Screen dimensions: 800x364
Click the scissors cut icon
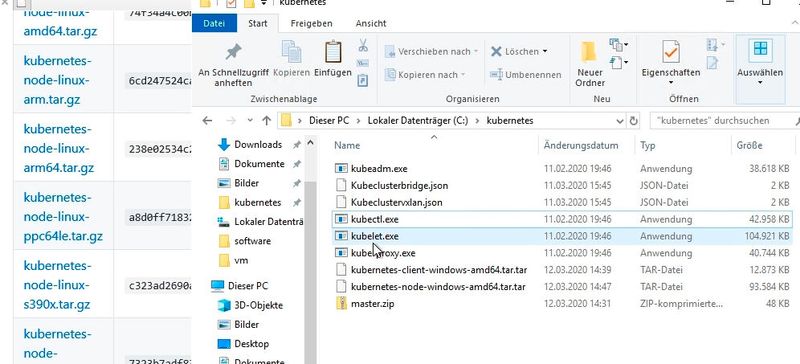pos(363,45)
